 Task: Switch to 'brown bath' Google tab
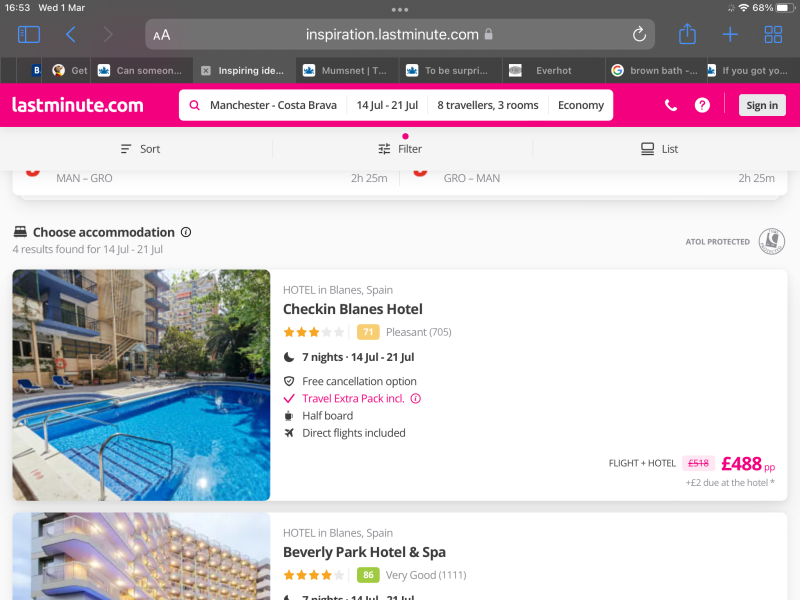[657, 70]
